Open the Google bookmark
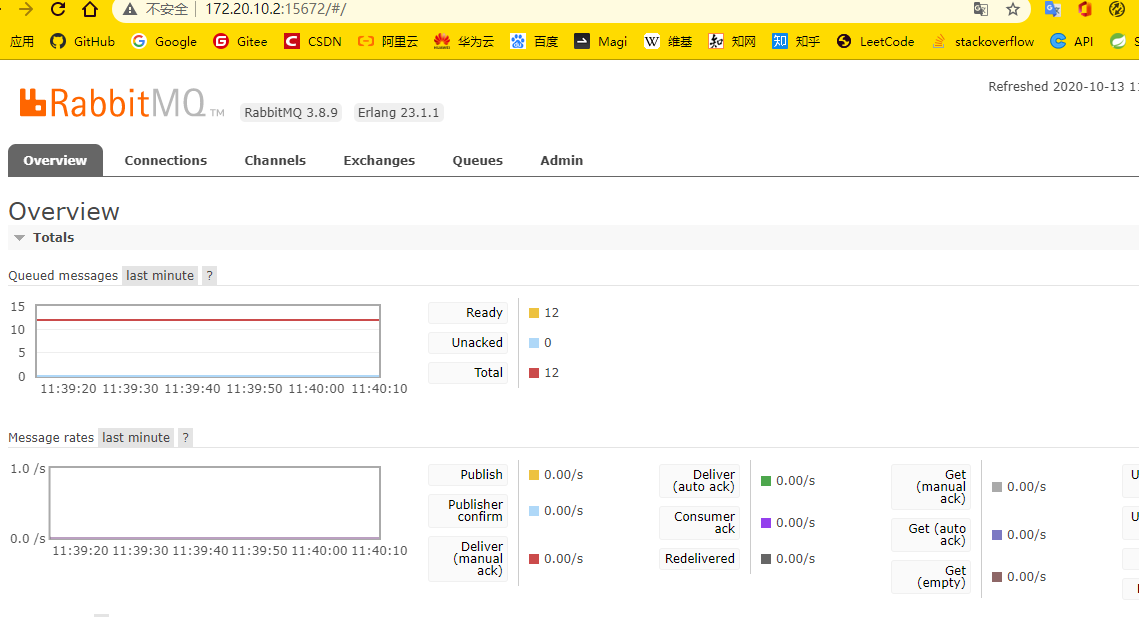The image size is (1139, 617). 164,41
